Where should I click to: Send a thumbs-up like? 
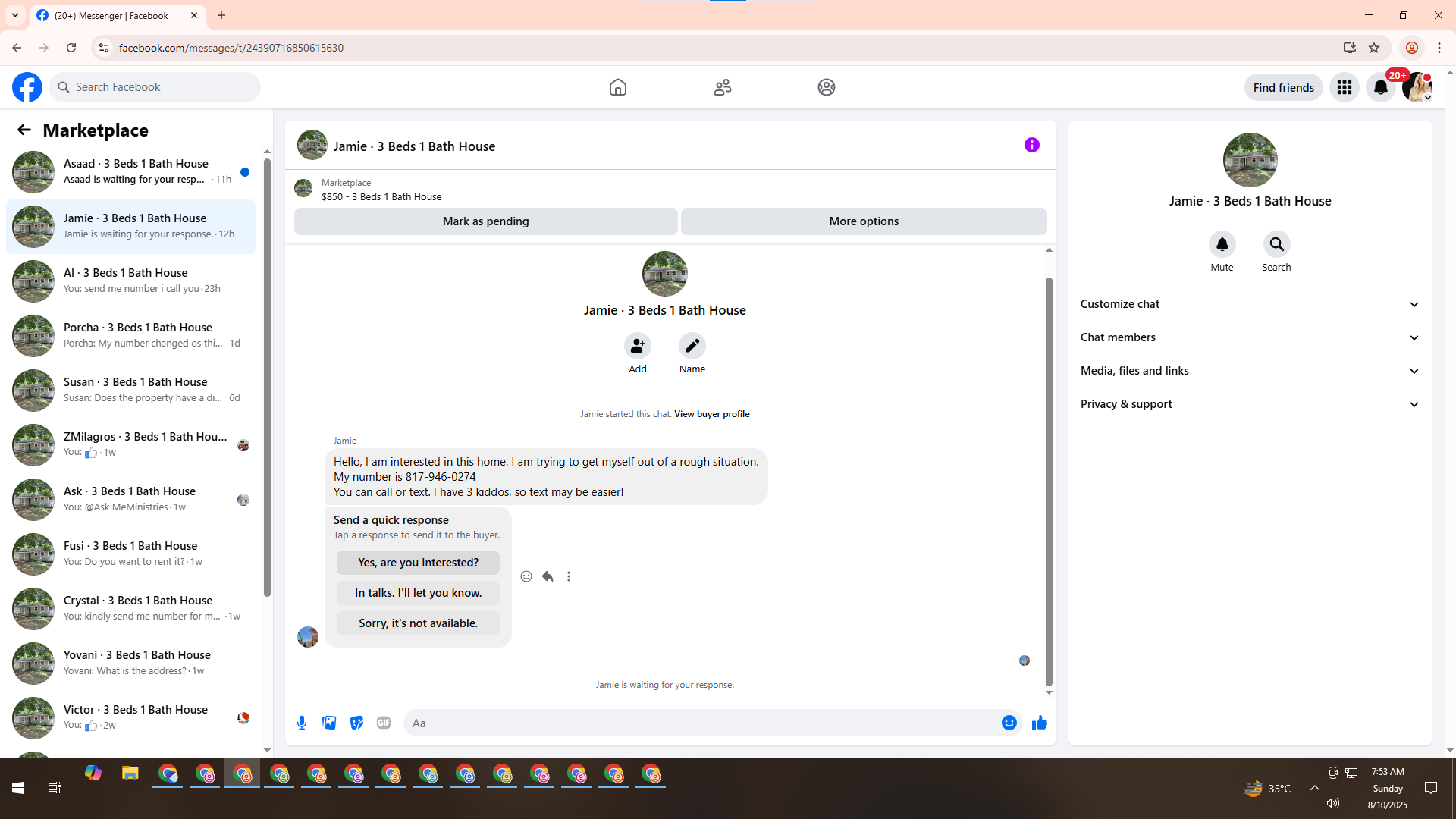(1039, 723)
